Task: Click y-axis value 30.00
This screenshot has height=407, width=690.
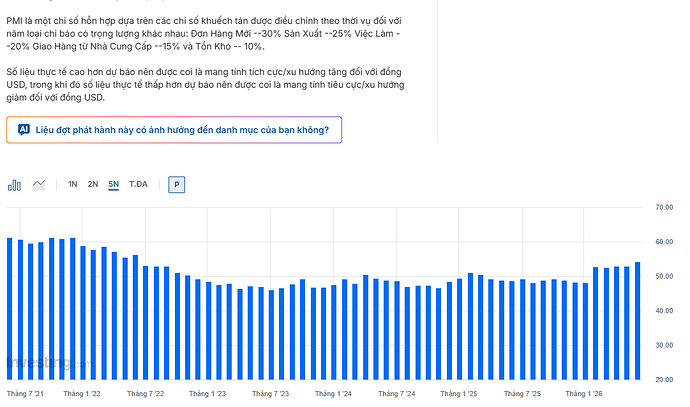Action: click(x=664, y=345)
